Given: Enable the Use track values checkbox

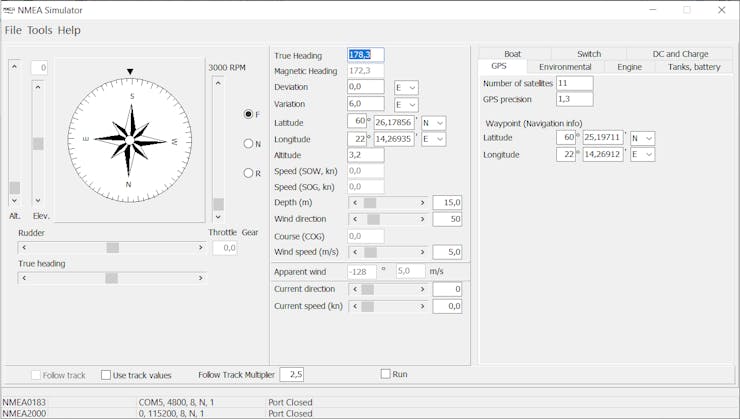Looking at the screenshot, I should click(x=106, y=375).
